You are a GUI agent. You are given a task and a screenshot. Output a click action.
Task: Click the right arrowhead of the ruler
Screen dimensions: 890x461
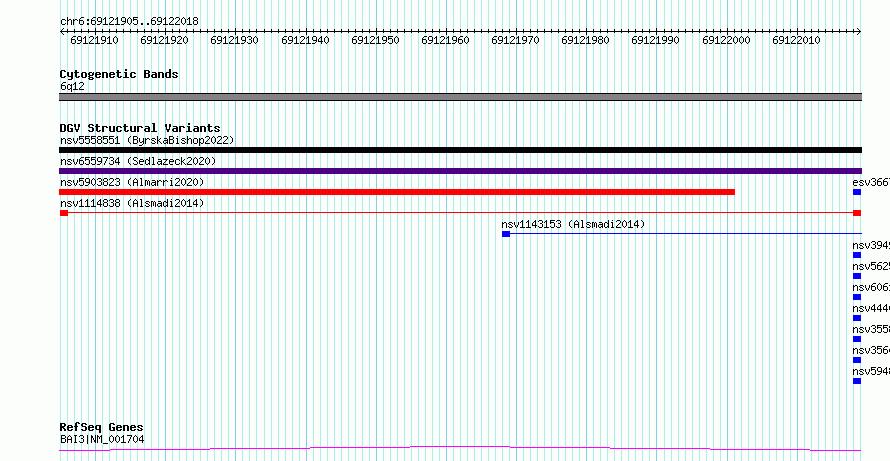click(x=859, y=31)
